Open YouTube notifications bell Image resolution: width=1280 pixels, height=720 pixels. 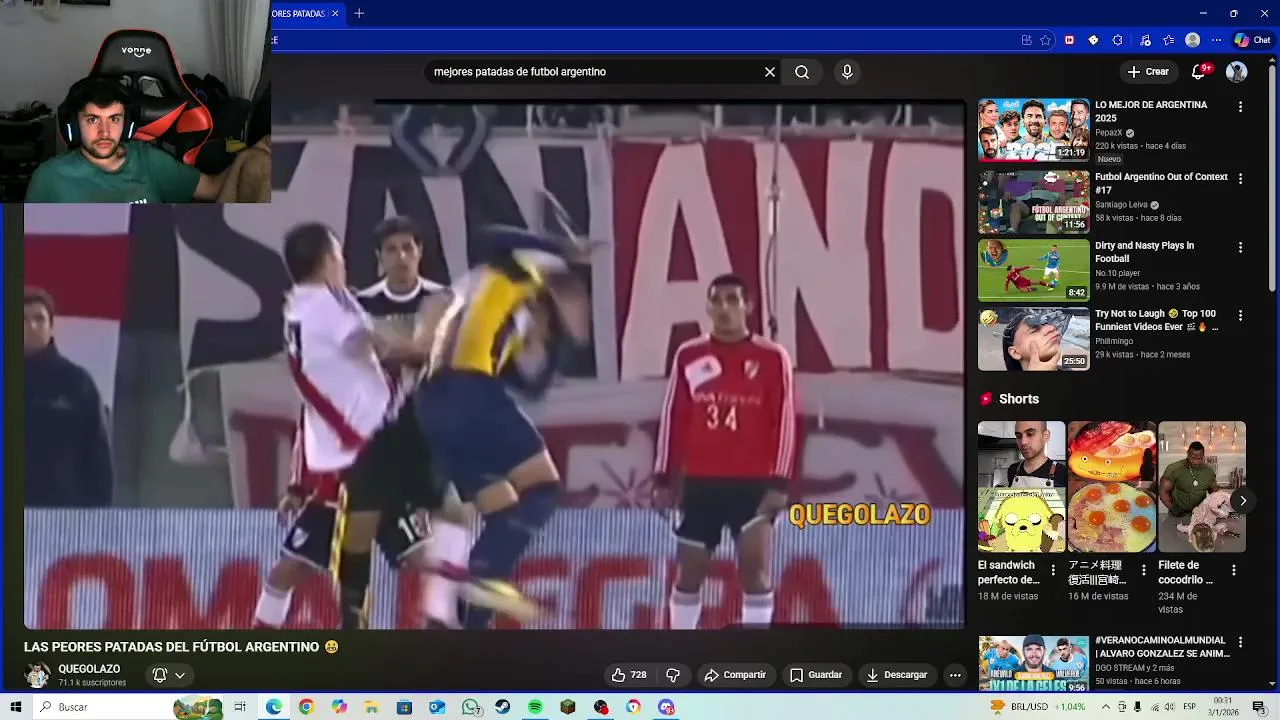click(1200, 72)
